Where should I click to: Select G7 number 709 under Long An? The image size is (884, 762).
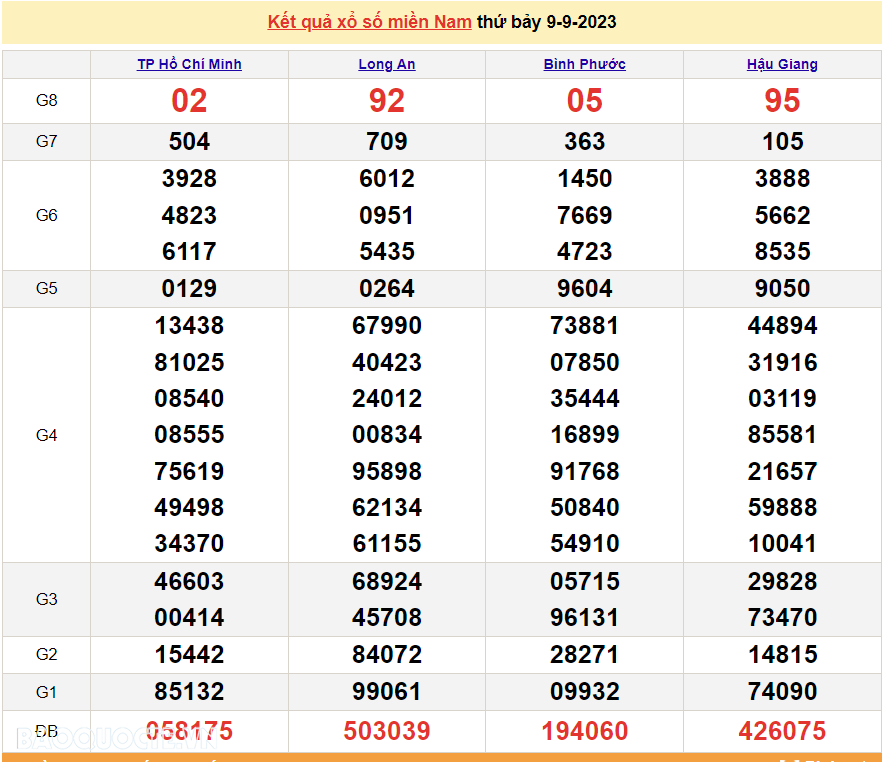click(x=387, y=141)
